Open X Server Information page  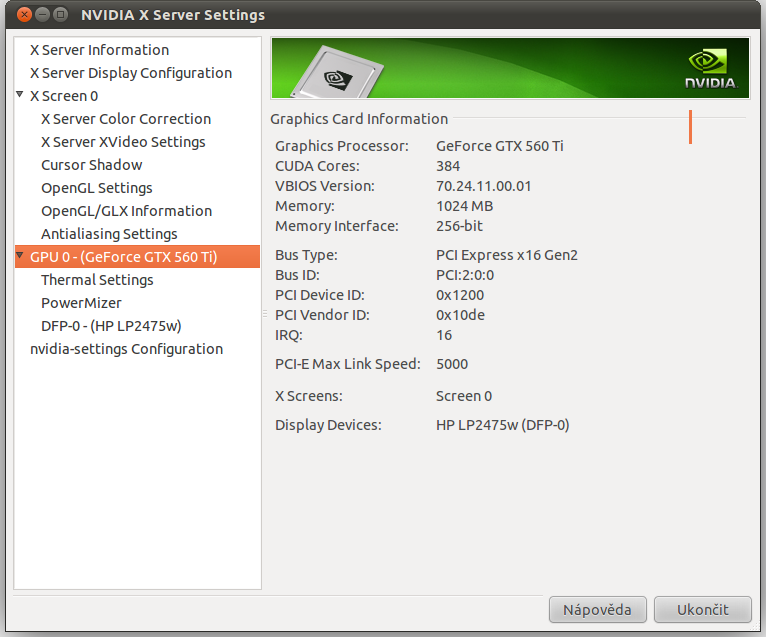click(99, 50)
